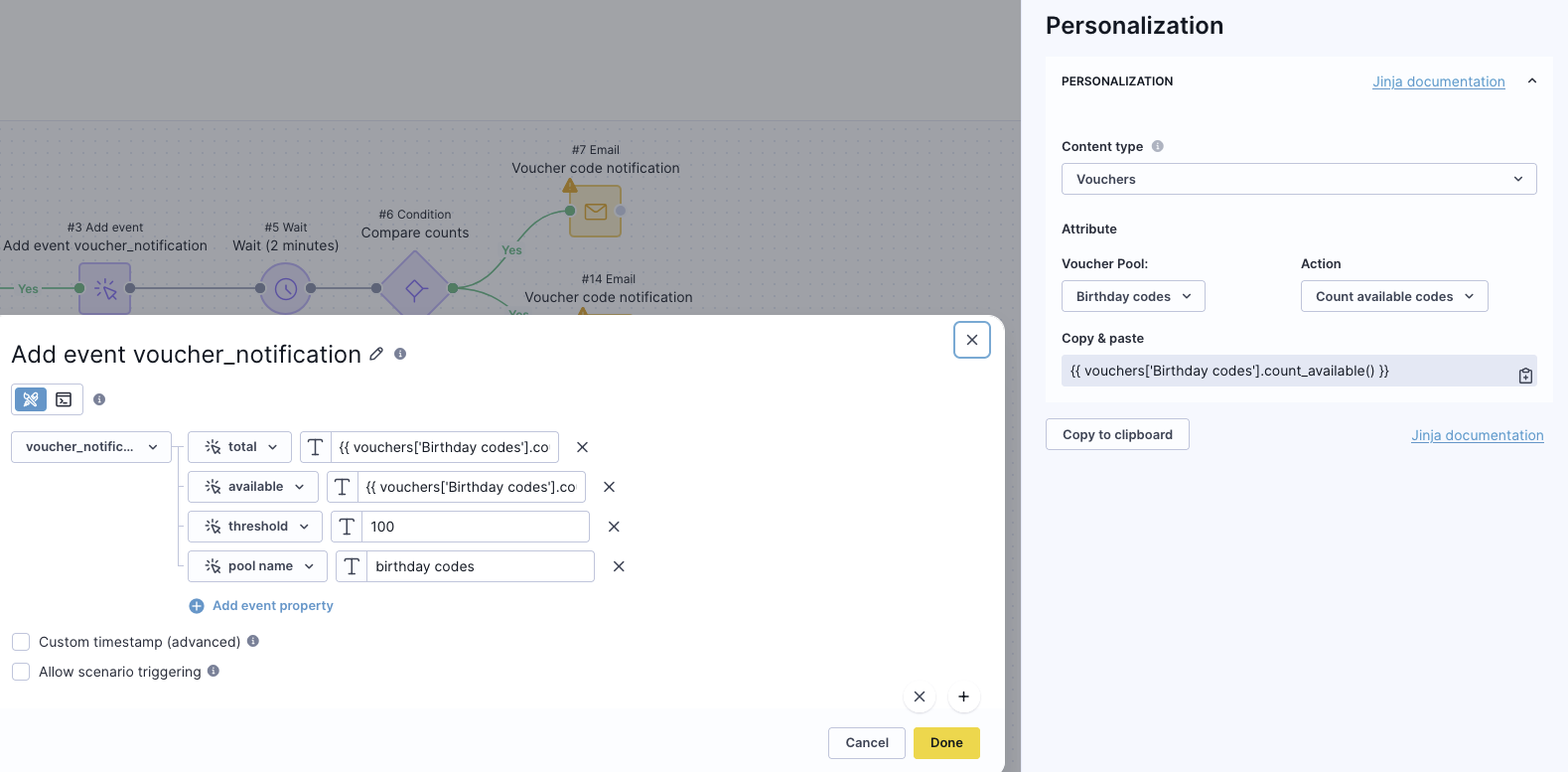Viewport: 1568px width, 772px height.
Task: Click 'Compare counts' node label
Action: pyautogui.click(x=415, y=232)
